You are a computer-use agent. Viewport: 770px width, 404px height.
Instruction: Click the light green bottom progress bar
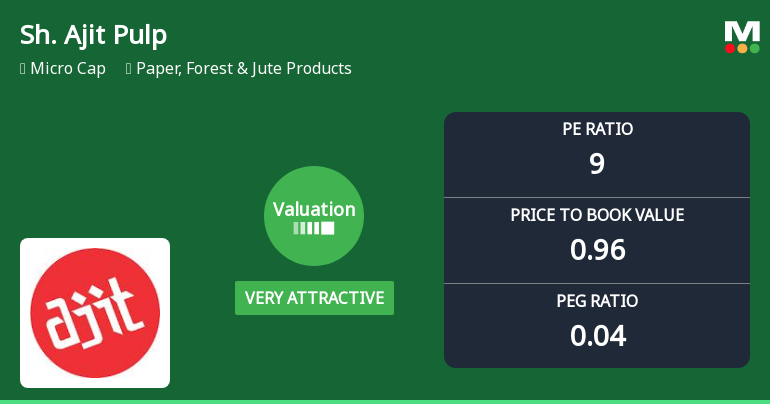385,402
